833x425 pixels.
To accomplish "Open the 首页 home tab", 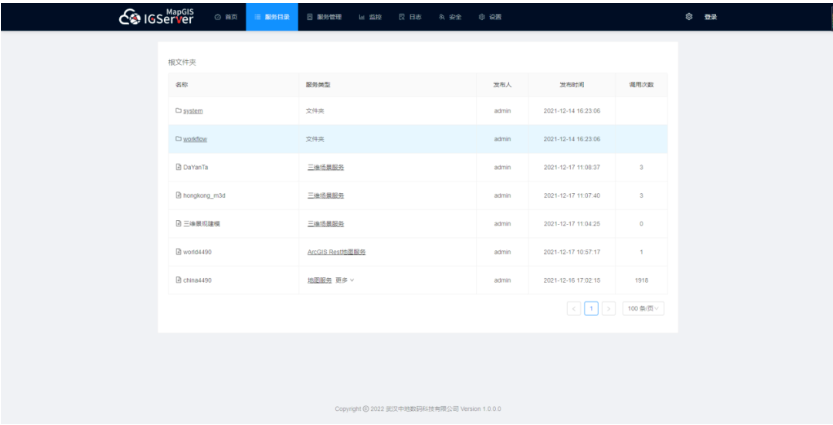I will tap(226, 17).
